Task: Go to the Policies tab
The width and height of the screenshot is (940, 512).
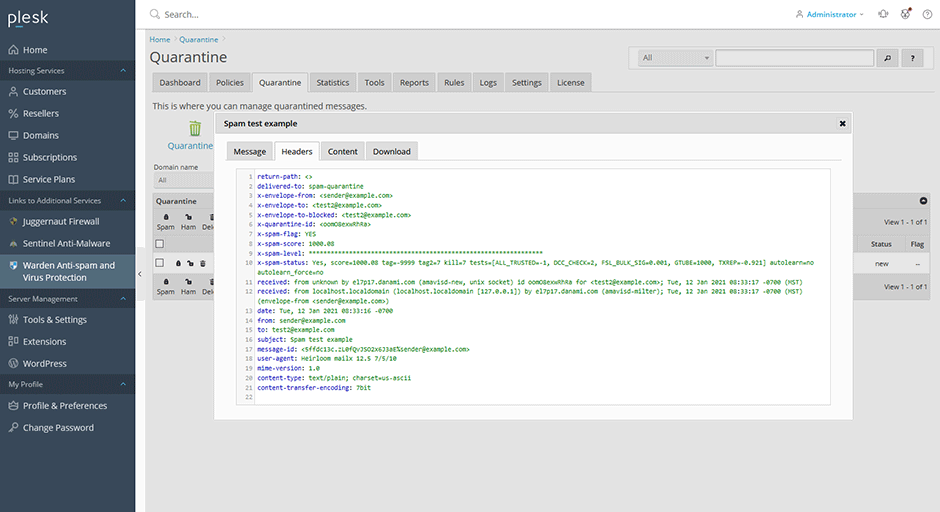Action: click(230, 83)
